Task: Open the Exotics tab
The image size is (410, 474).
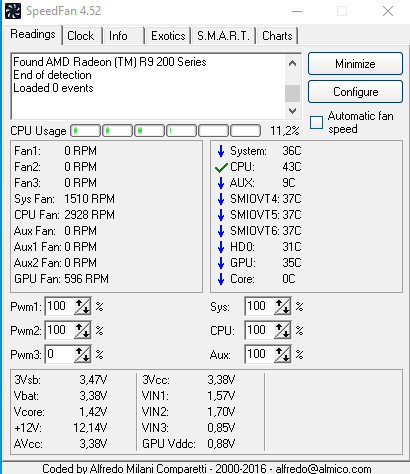Action: 168,36
